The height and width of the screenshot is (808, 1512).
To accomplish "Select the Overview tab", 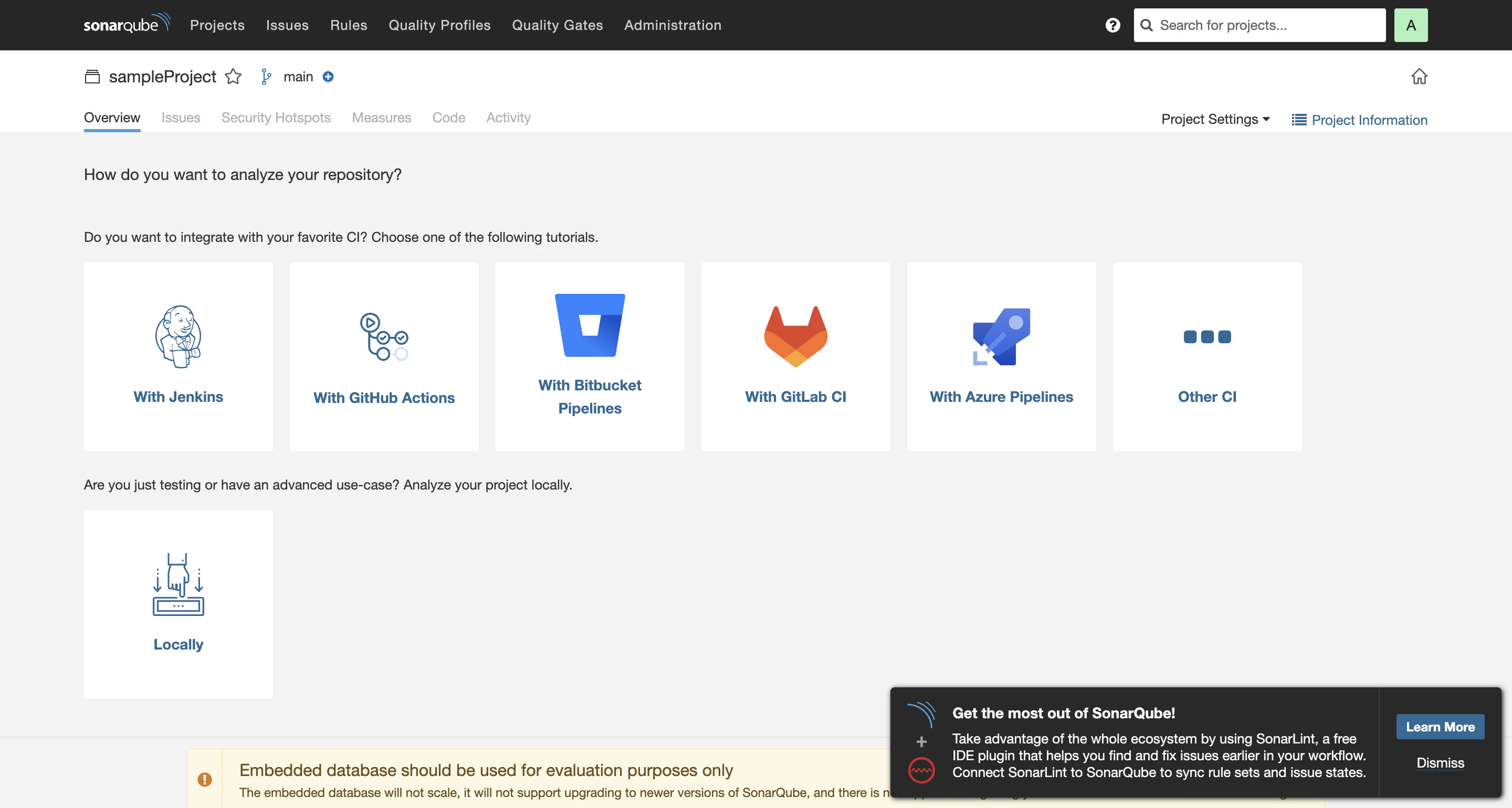I will [x=112, y=118].
